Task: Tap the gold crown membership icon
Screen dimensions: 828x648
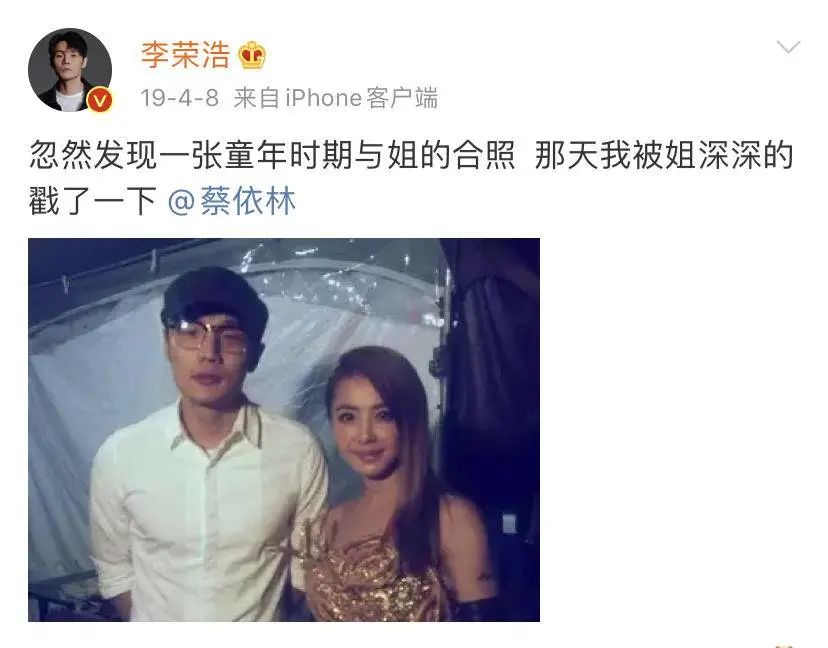Action: [251, 55]
